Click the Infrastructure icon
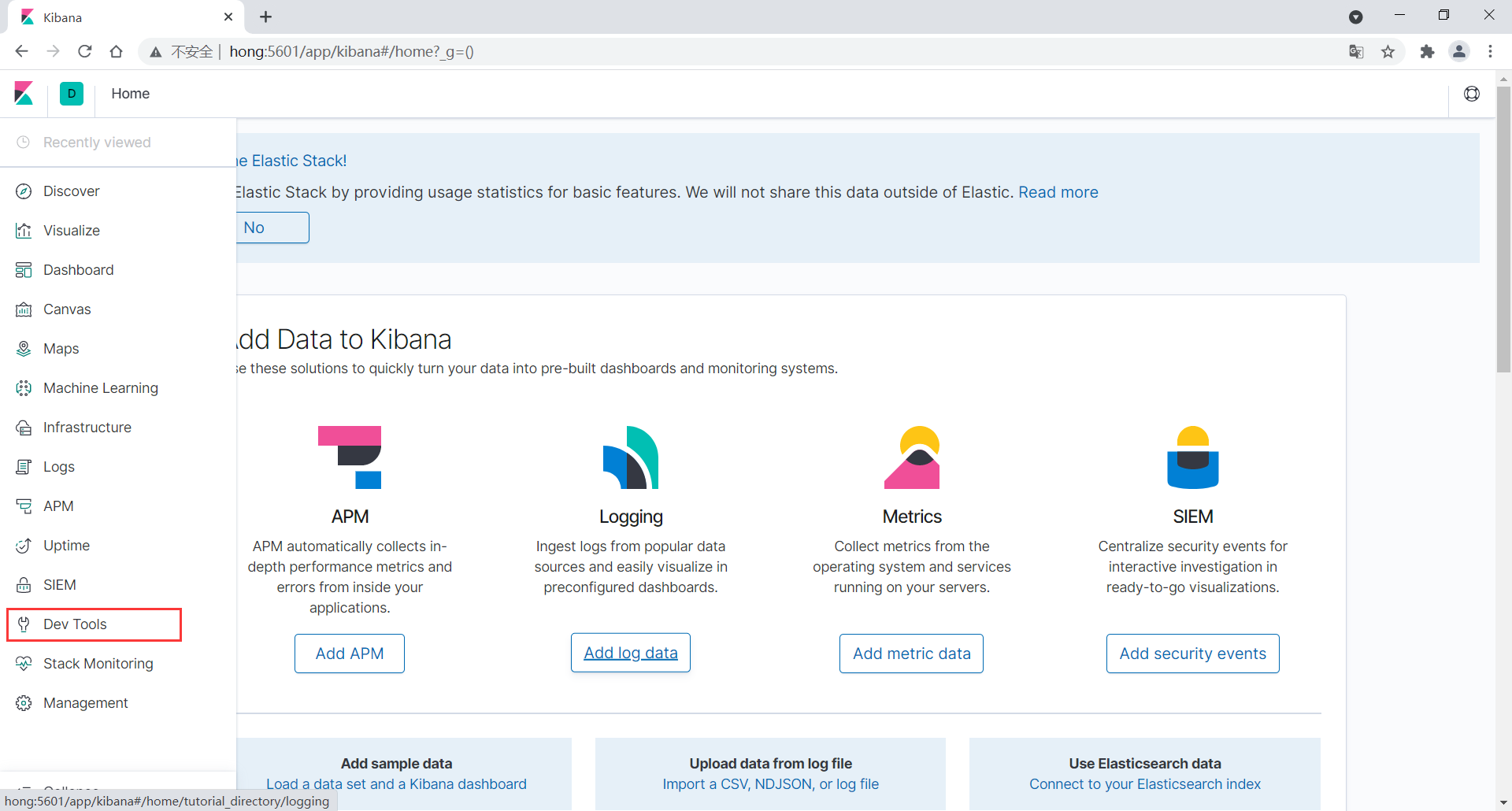 (x=24, y=428)
